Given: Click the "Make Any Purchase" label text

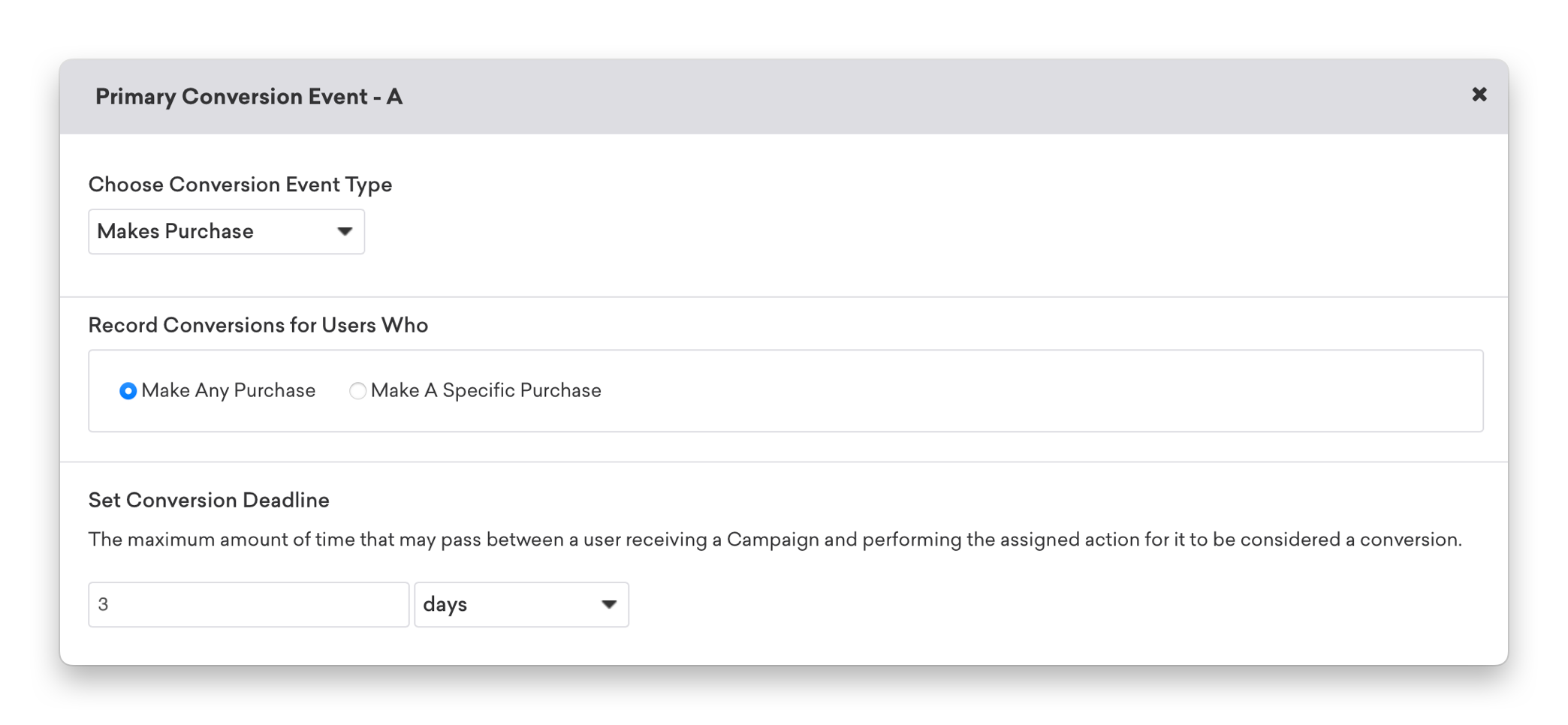Looking at the screenshot, I should pos(228,390).
